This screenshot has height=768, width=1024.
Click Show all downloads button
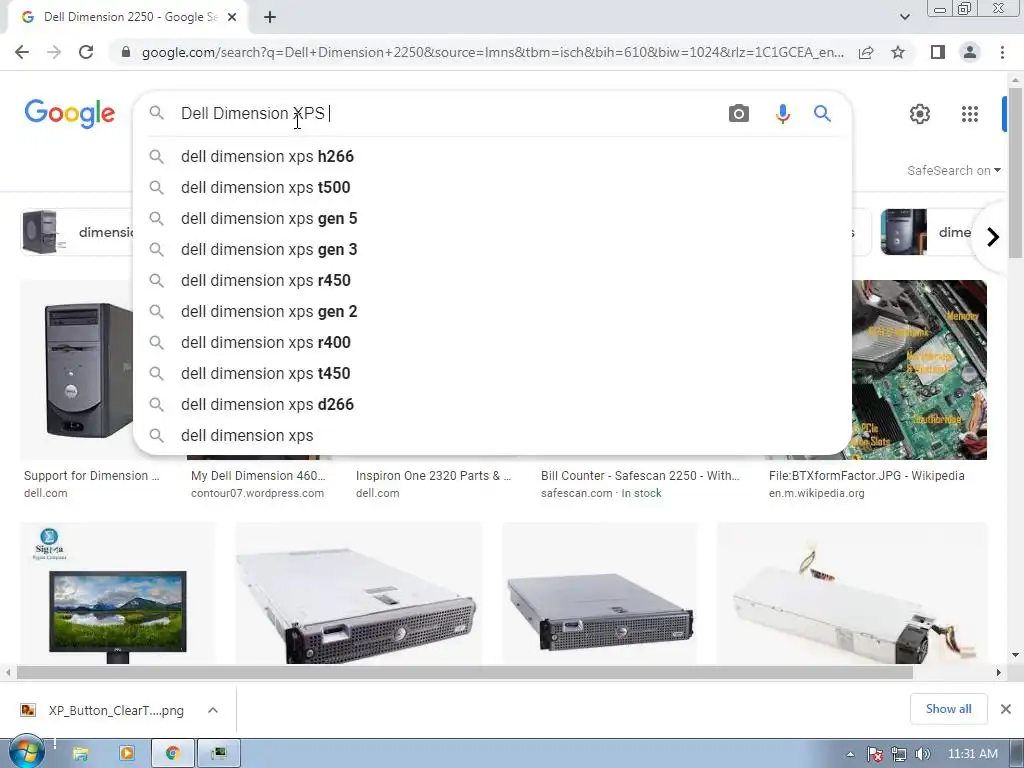coord(948,709)
